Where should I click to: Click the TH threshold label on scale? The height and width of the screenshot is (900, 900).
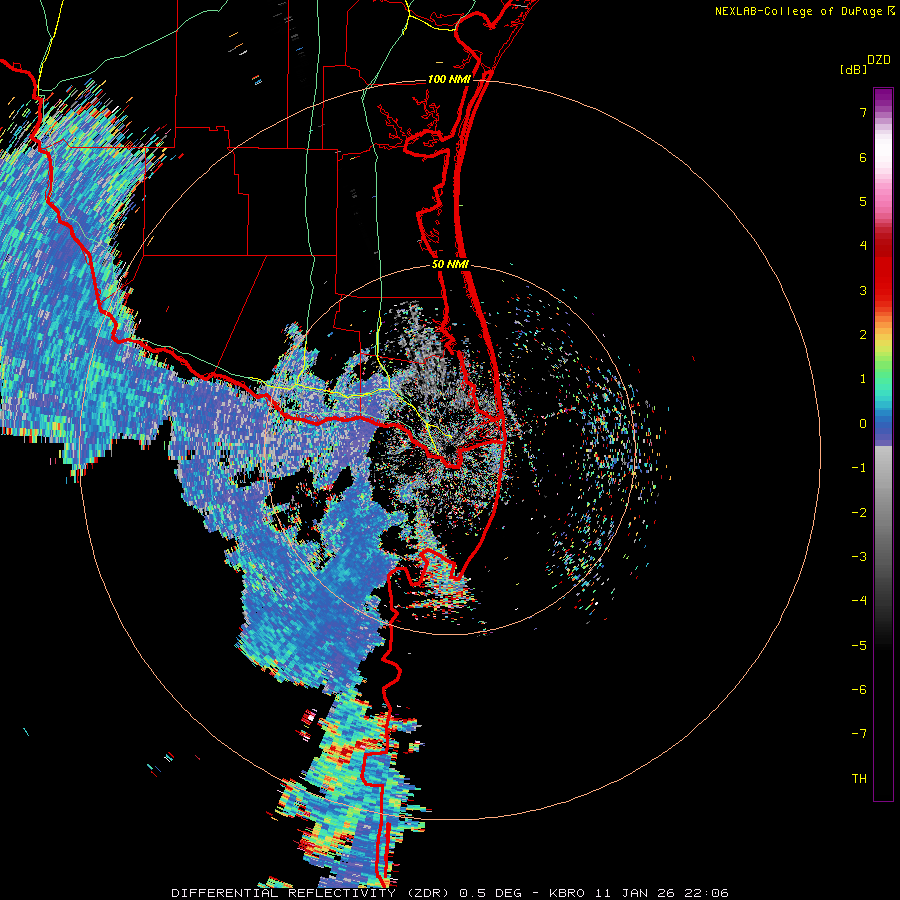tap(859, 779)
